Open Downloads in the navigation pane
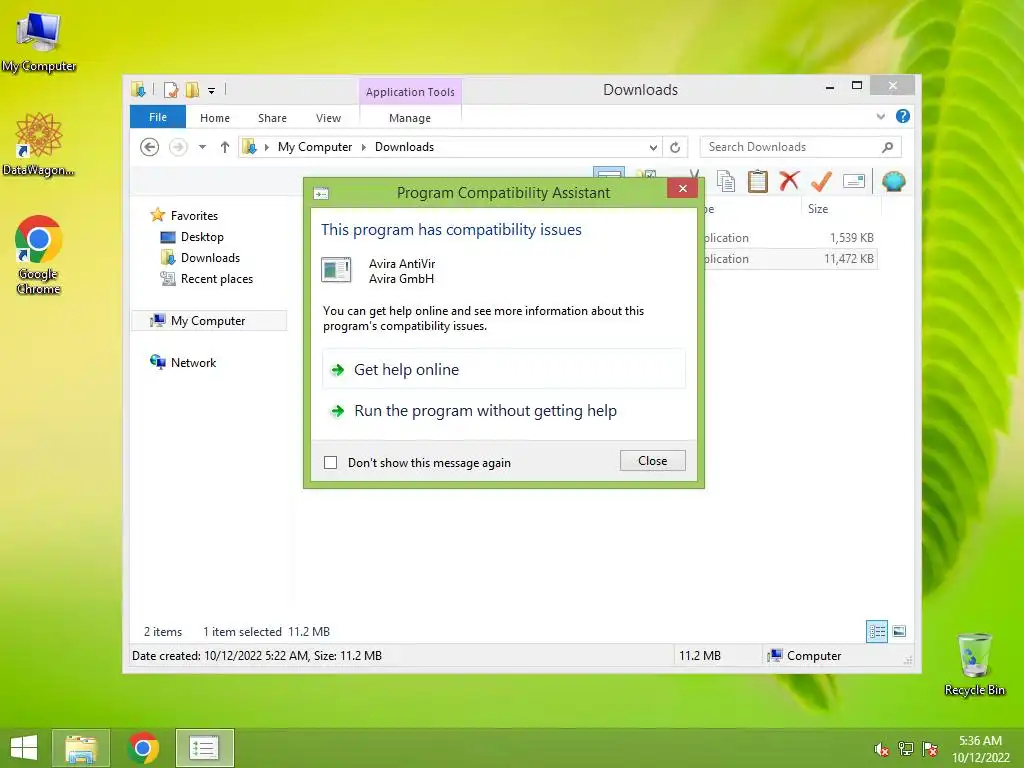 (x=210, y=257)
